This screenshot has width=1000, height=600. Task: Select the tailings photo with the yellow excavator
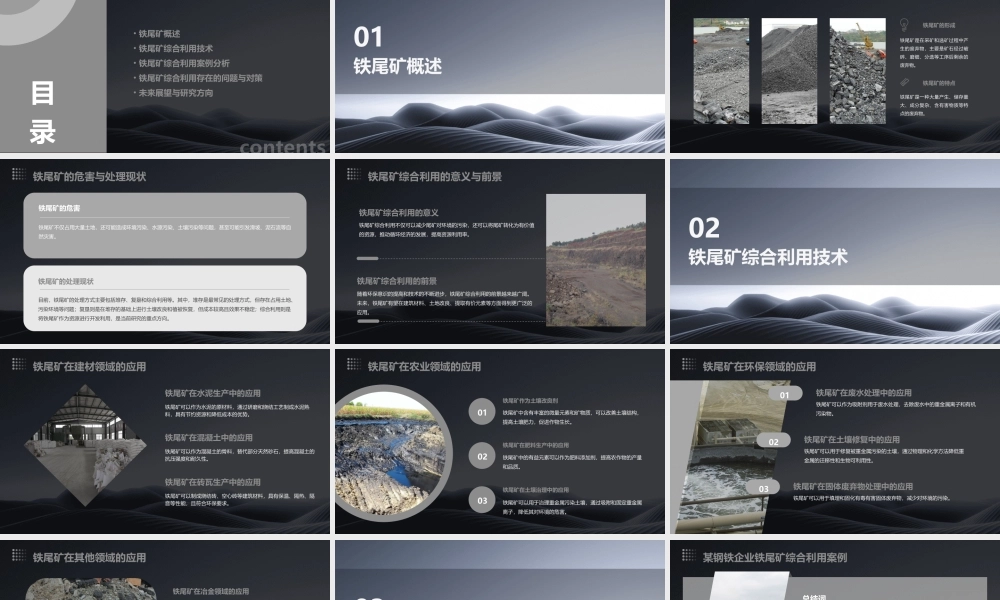[721, 71]
